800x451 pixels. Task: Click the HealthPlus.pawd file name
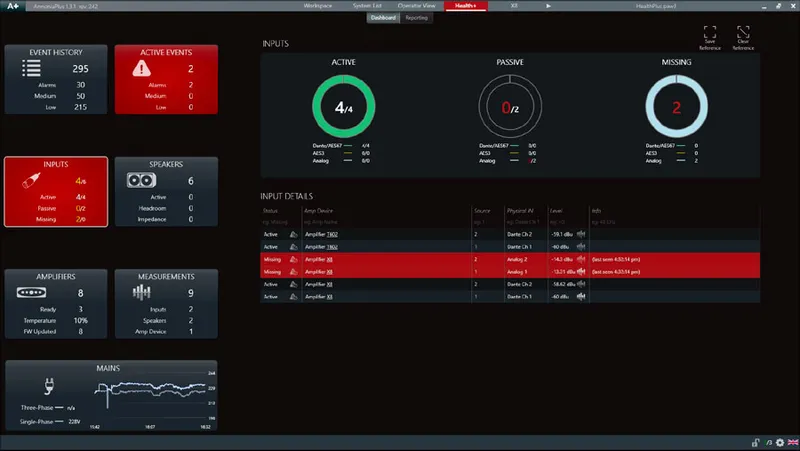click(x=656, y=6)
